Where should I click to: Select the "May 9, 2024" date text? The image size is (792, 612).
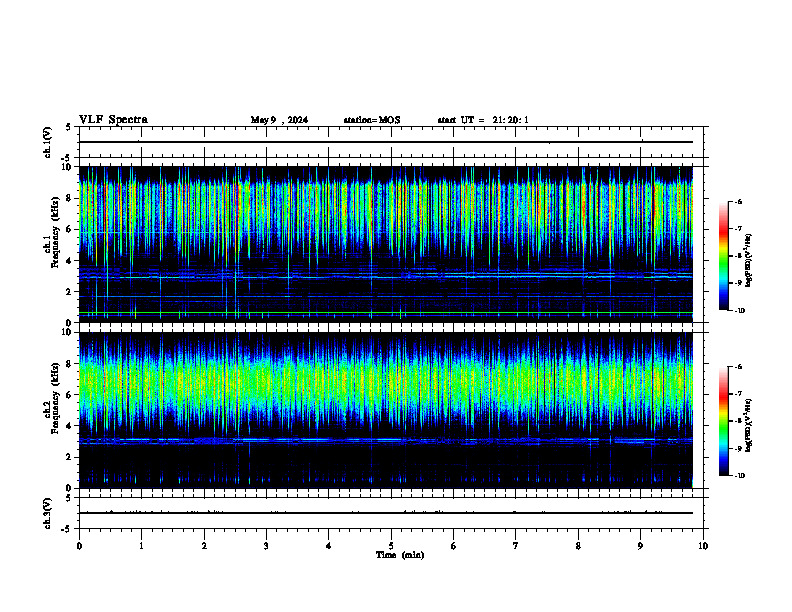pos(279,120)
